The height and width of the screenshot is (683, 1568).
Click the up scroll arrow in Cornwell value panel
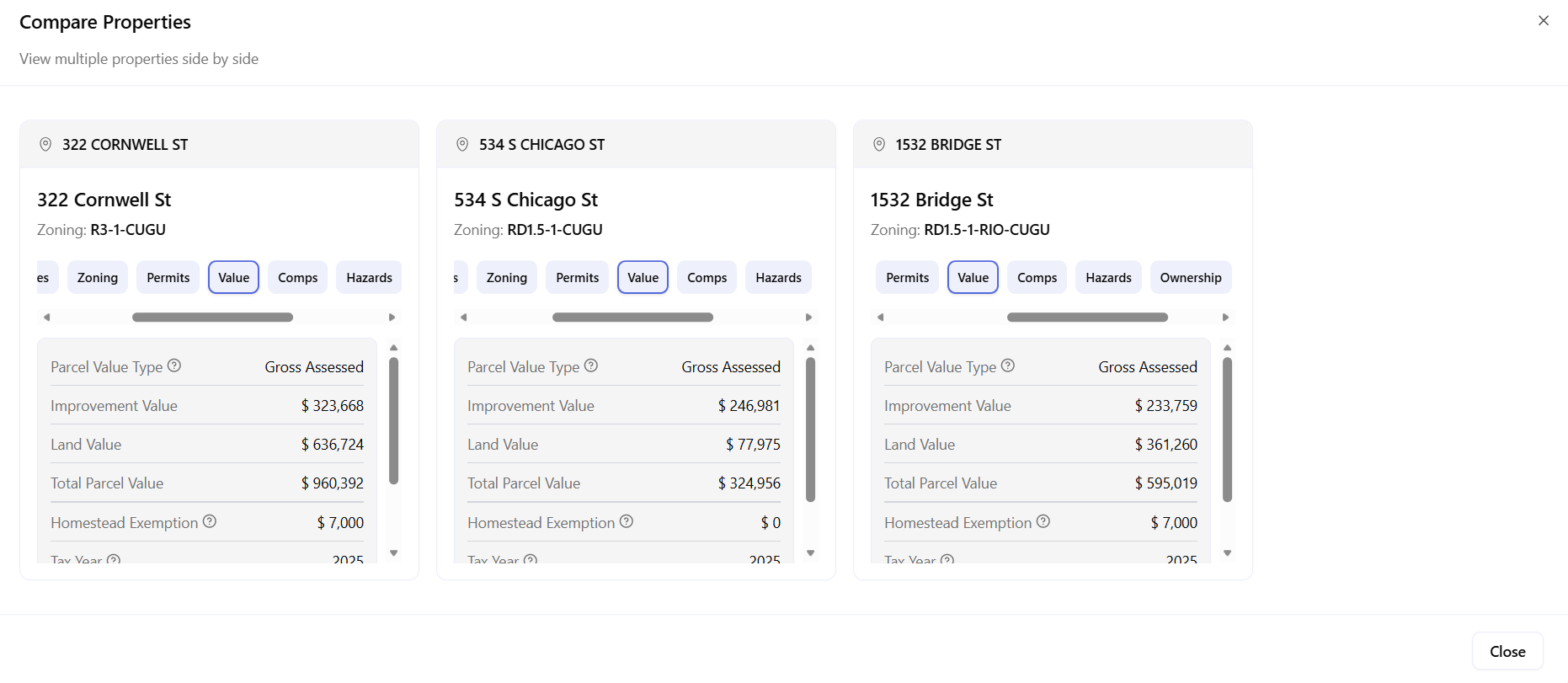tap(393, 348)
